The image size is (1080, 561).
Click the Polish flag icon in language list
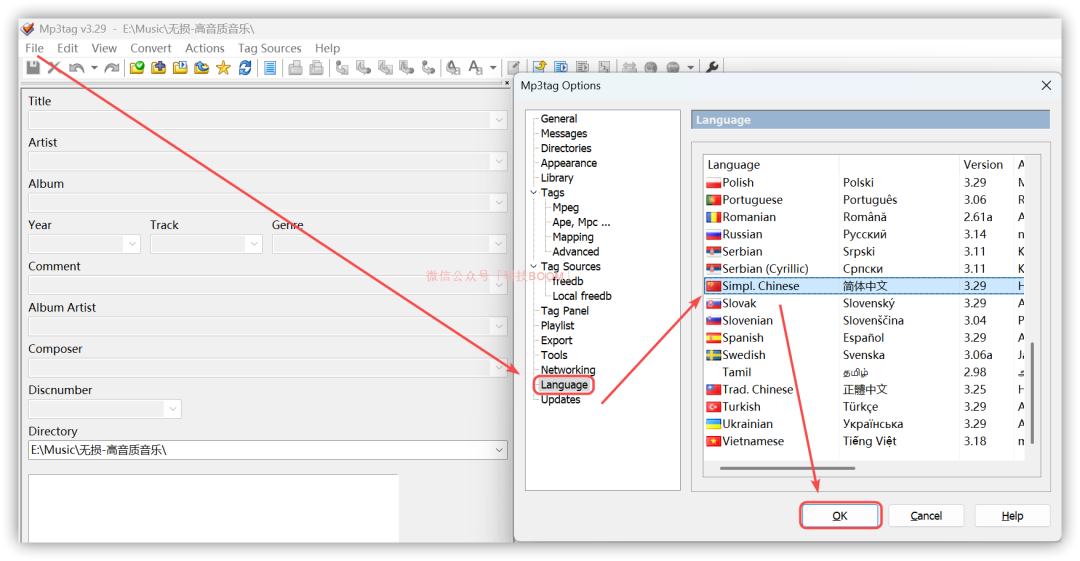click(714, 183)
